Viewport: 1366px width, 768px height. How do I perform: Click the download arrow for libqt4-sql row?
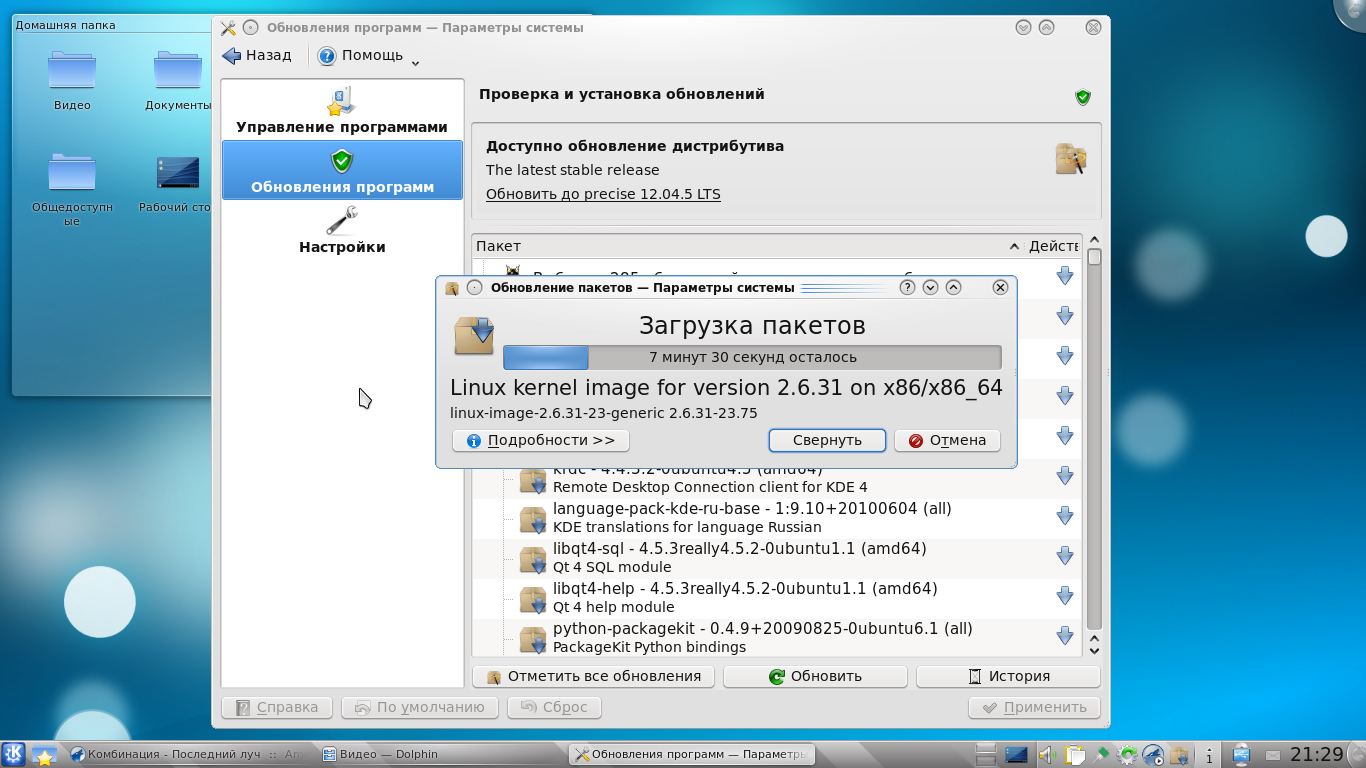point(1065,556)
